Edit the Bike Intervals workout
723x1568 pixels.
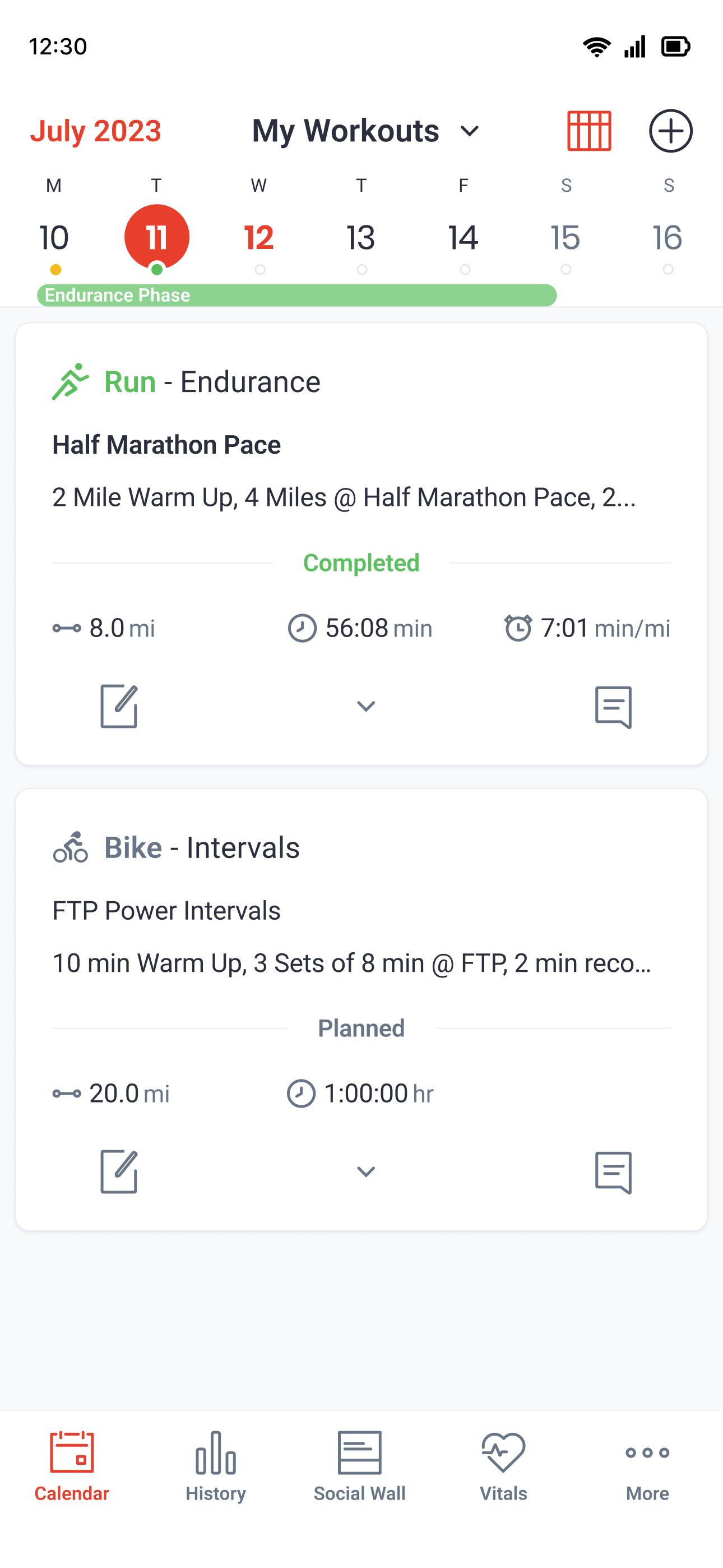point(119,1172)
